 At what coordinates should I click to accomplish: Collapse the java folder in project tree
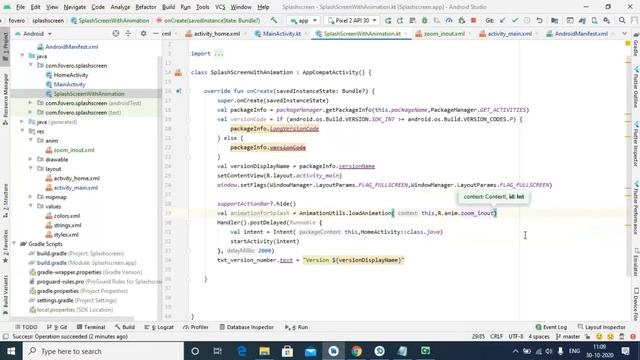22,56
